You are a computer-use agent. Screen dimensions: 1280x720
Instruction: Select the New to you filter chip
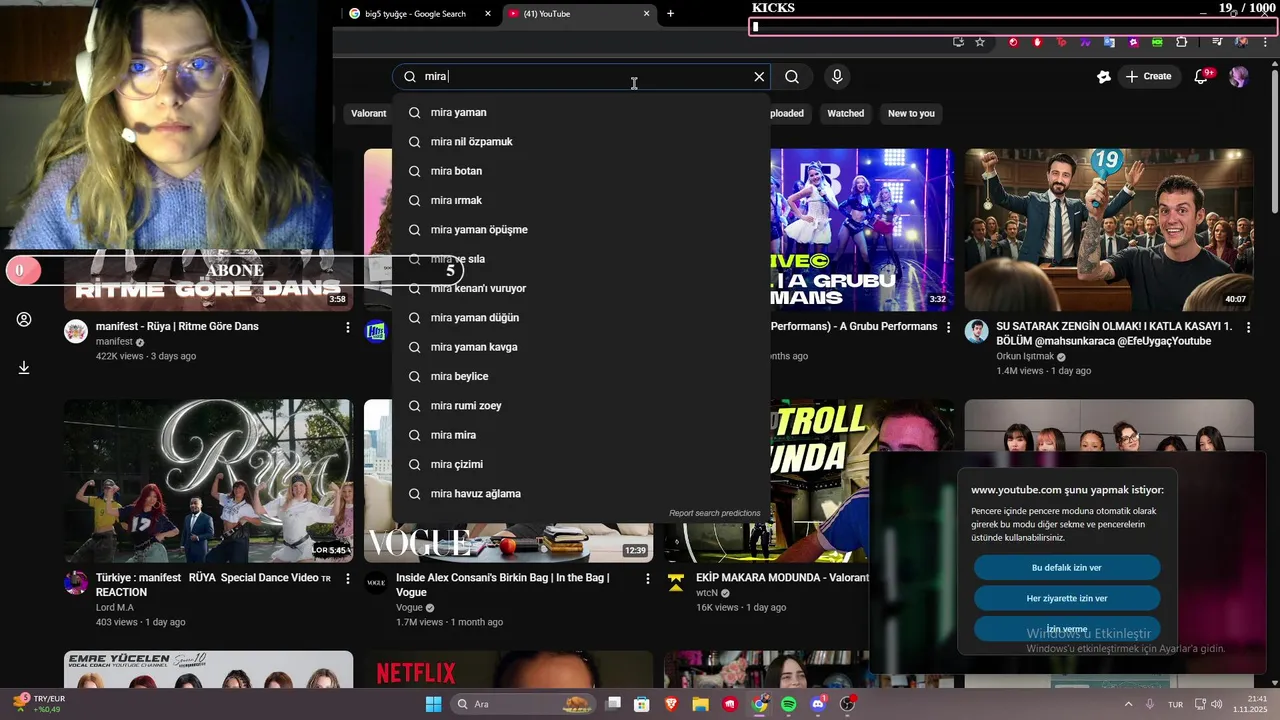click(911, 113)
